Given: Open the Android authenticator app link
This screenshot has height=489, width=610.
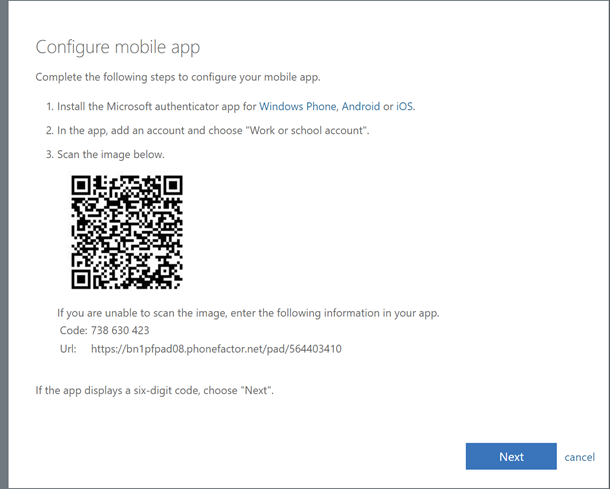Looking at the screenshot, I should 361,106.
